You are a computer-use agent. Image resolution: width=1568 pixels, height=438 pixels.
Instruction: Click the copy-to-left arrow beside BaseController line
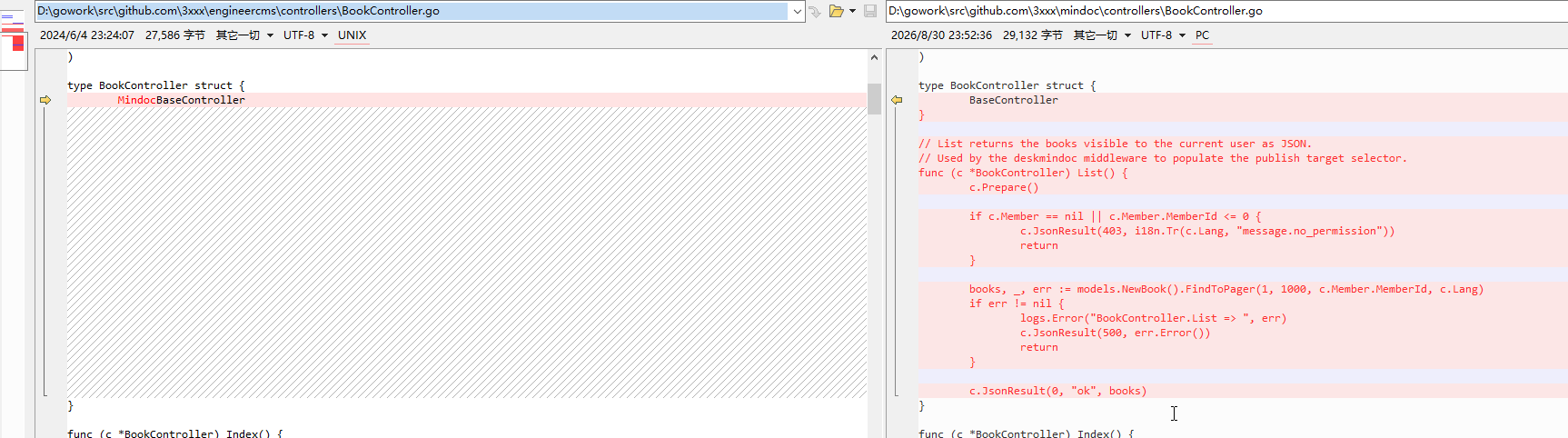coord(897,100)
